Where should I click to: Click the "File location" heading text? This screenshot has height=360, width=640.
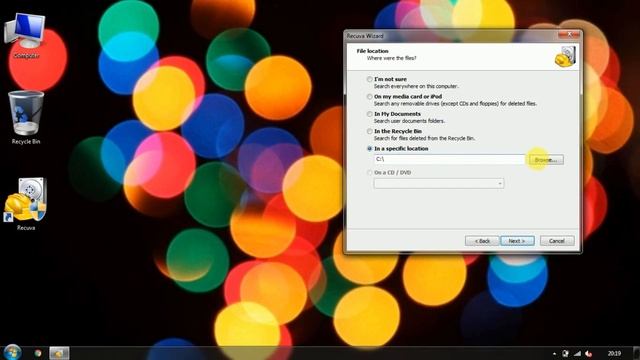click(372, 51)
